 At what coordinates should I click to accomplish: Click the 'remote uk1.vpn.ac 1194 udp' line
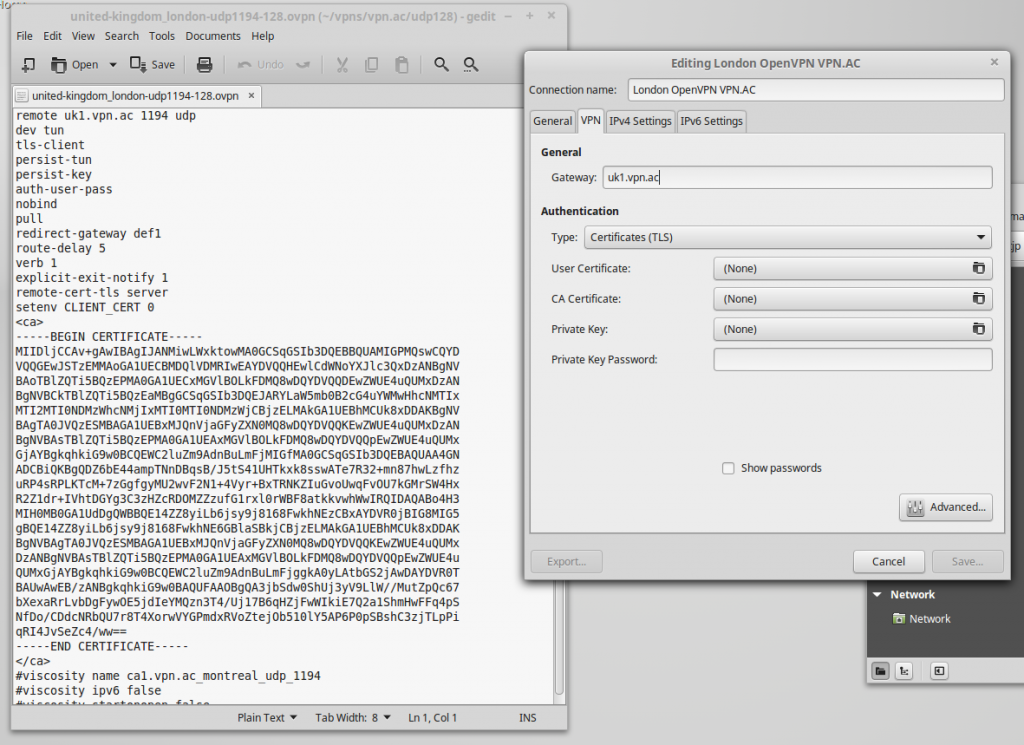point(106,116)
